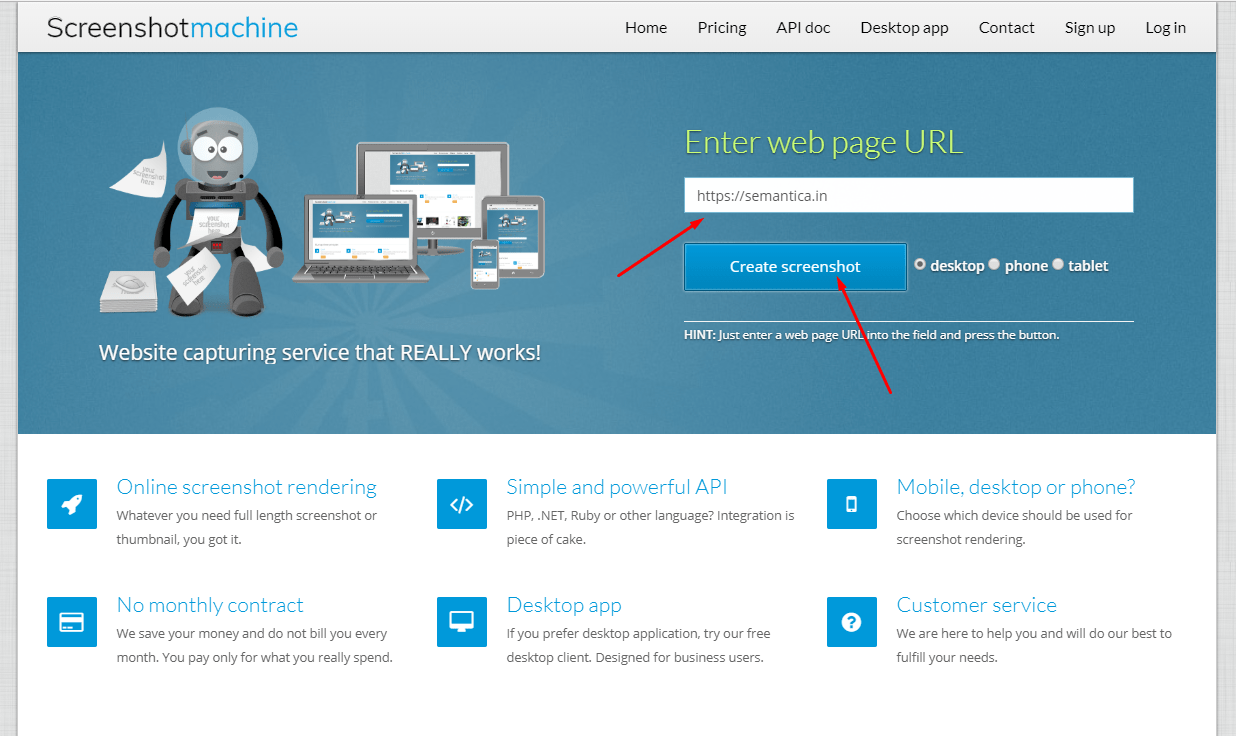This screenshot has height=736, width=1236.
Task: Click Log in in the navigation
Action: pos(1166,28)
